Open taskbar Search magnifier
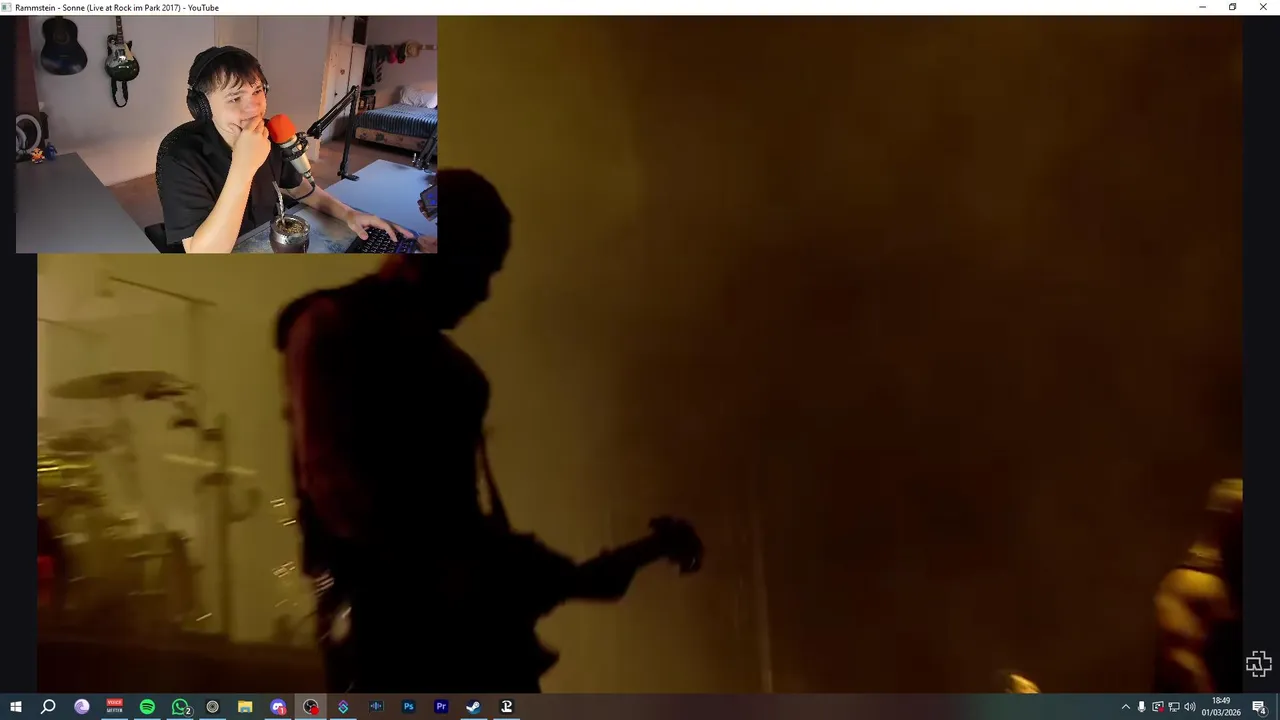1280x720 pixels. (x=48, y=707)
